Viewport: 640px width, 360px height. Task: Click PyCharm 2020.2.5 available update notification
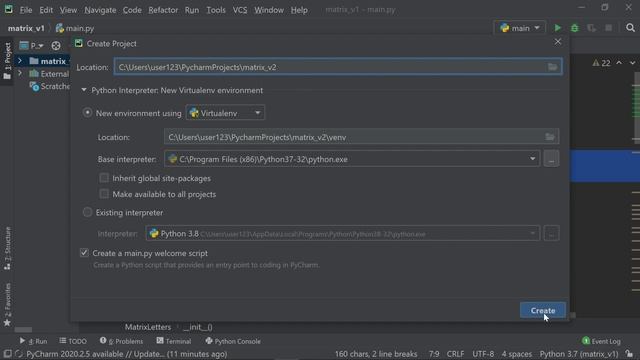pyautogui.click(x=127, y=354)
